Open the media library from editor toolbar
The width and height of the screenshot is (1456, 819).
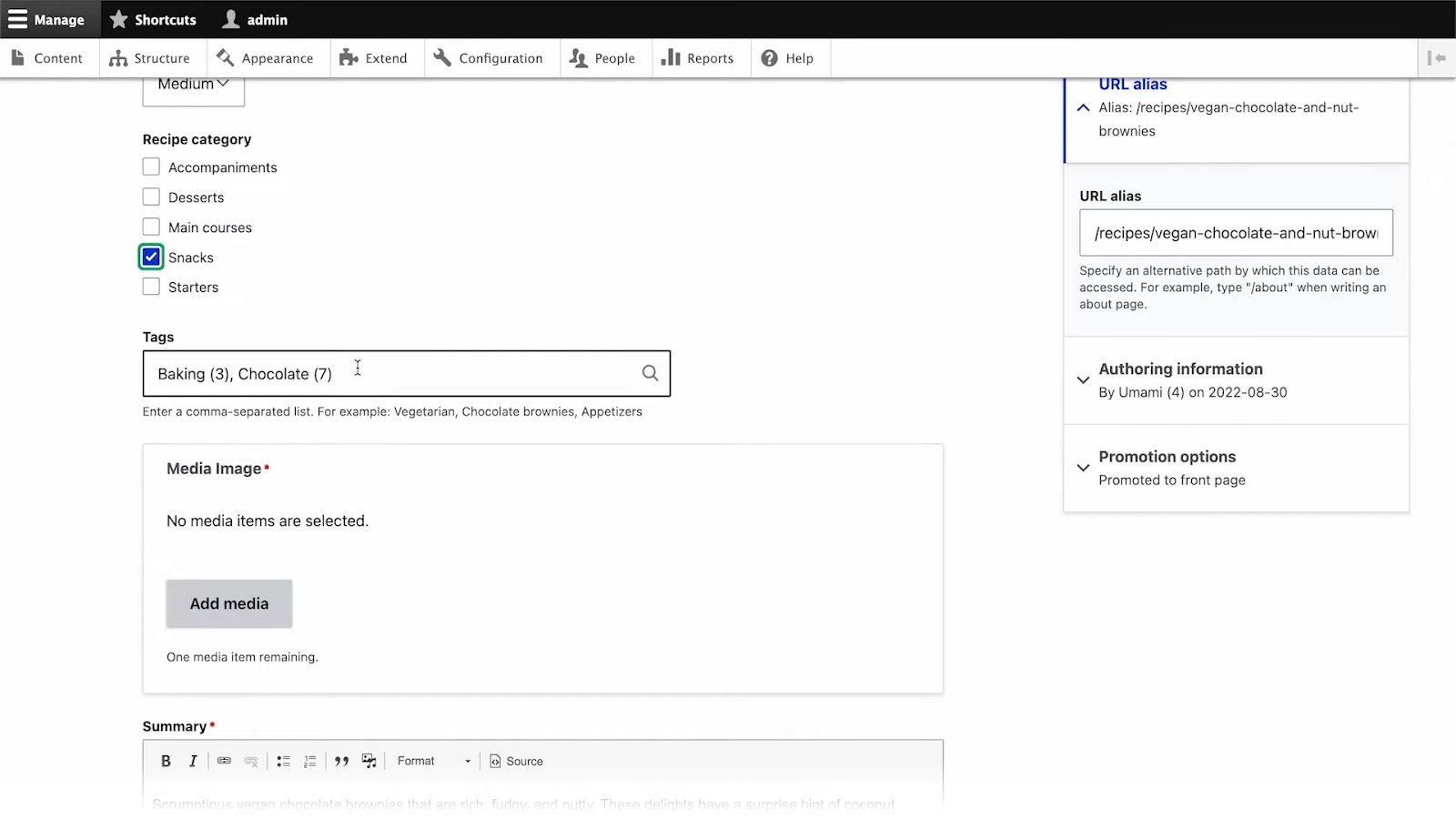click(x=369, y=761)
